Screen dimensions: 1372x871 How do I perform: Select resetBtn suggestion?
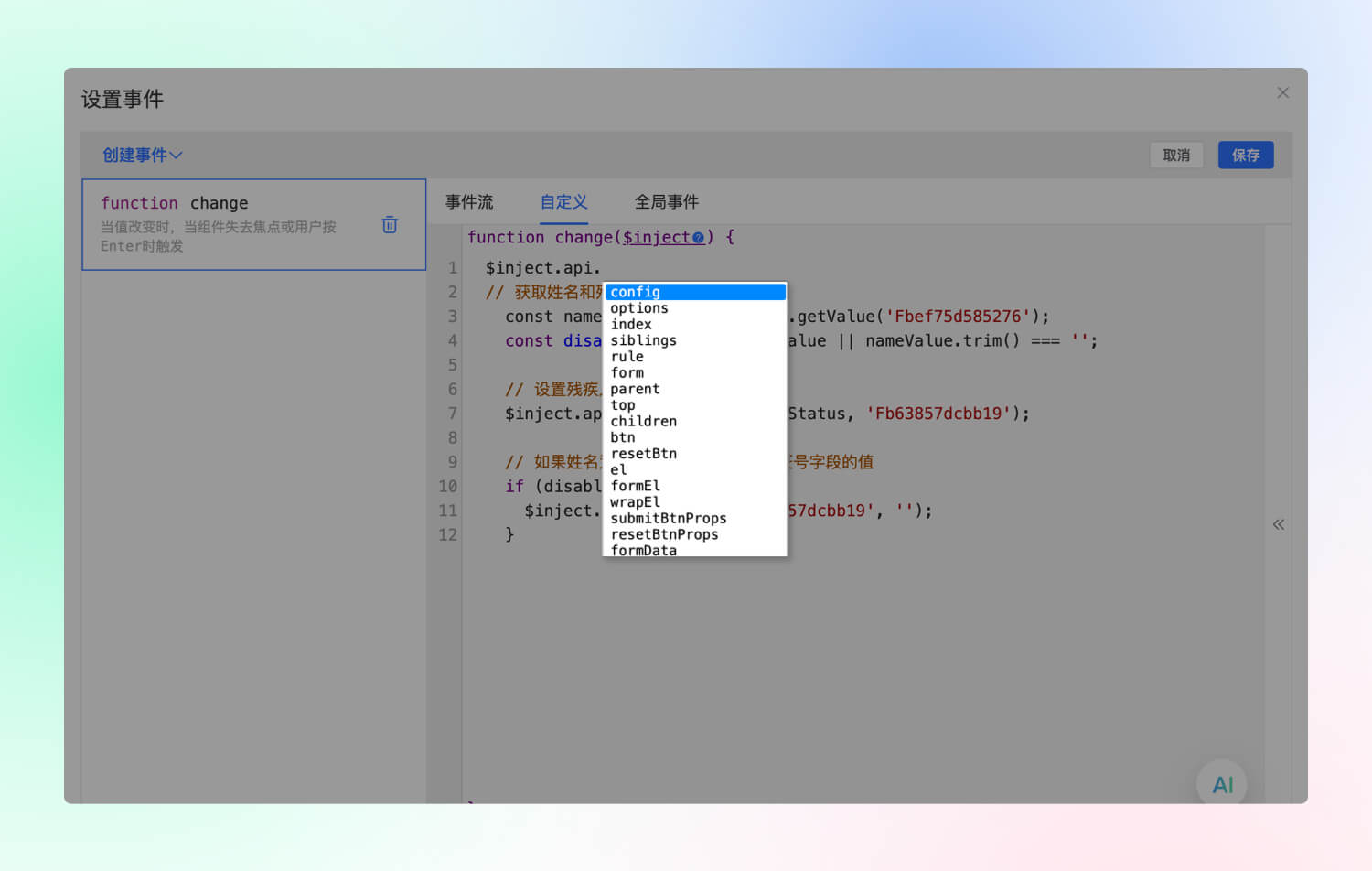pos(695,454)
